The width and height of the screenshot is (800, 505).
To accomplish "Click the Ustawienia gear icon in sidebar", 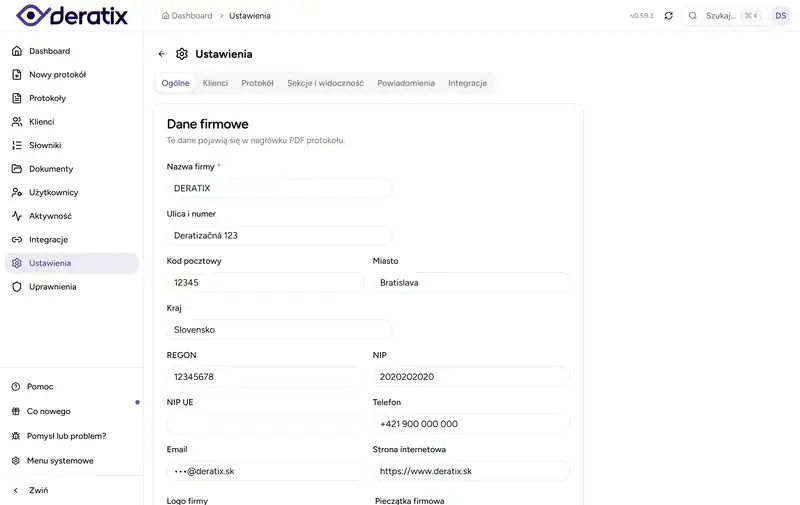I will click(17, 263).
